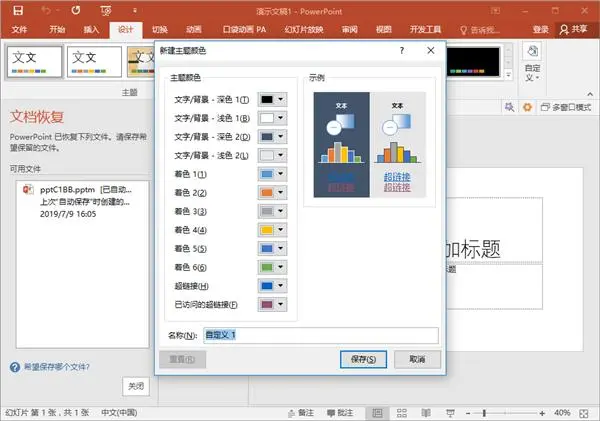Click the Tell Me lightbulb search box
The image size is (600, 421).
pyautogui.click(x=479, y=30)
